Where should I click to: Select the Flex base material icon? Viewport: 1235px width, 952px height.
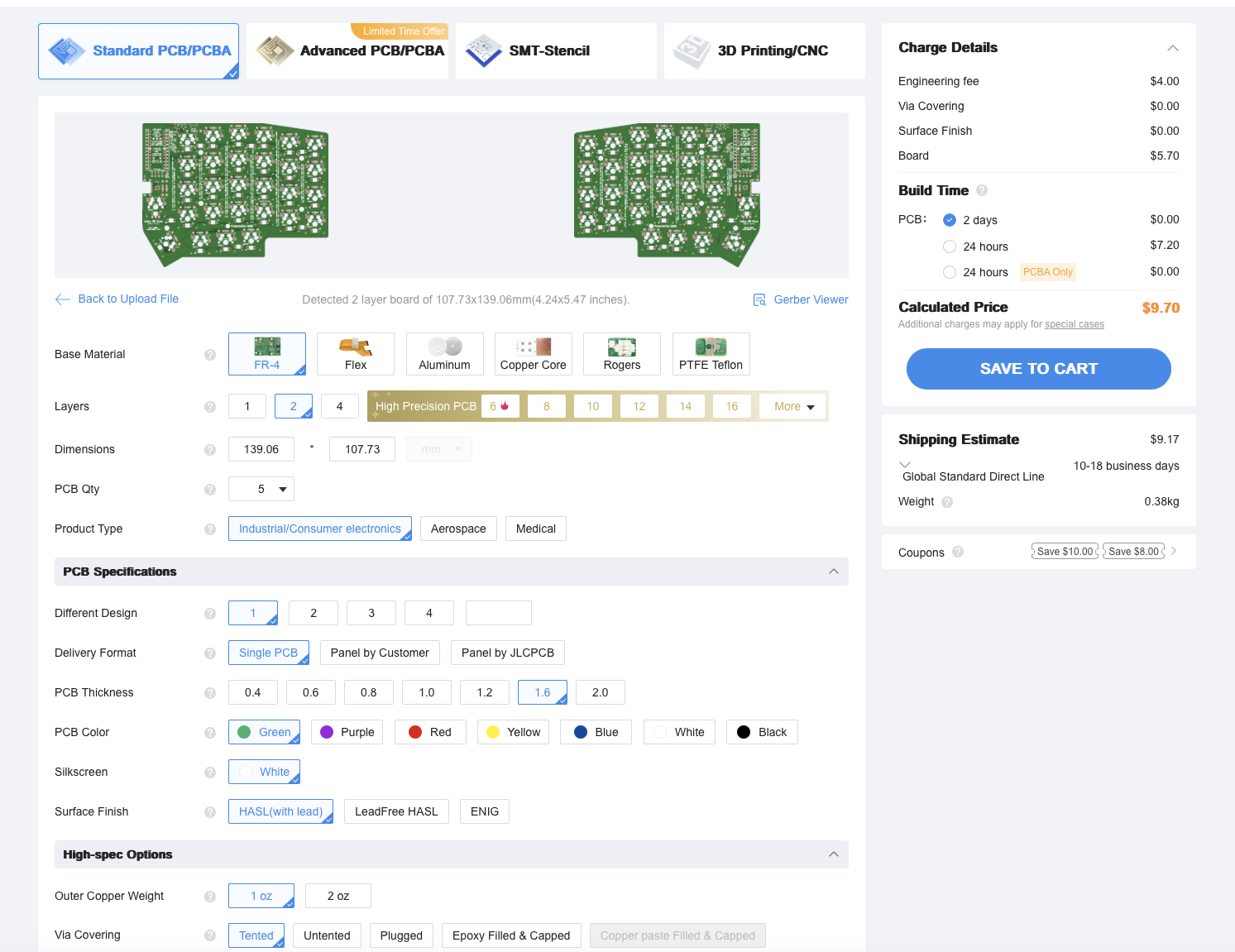[355, 347]
